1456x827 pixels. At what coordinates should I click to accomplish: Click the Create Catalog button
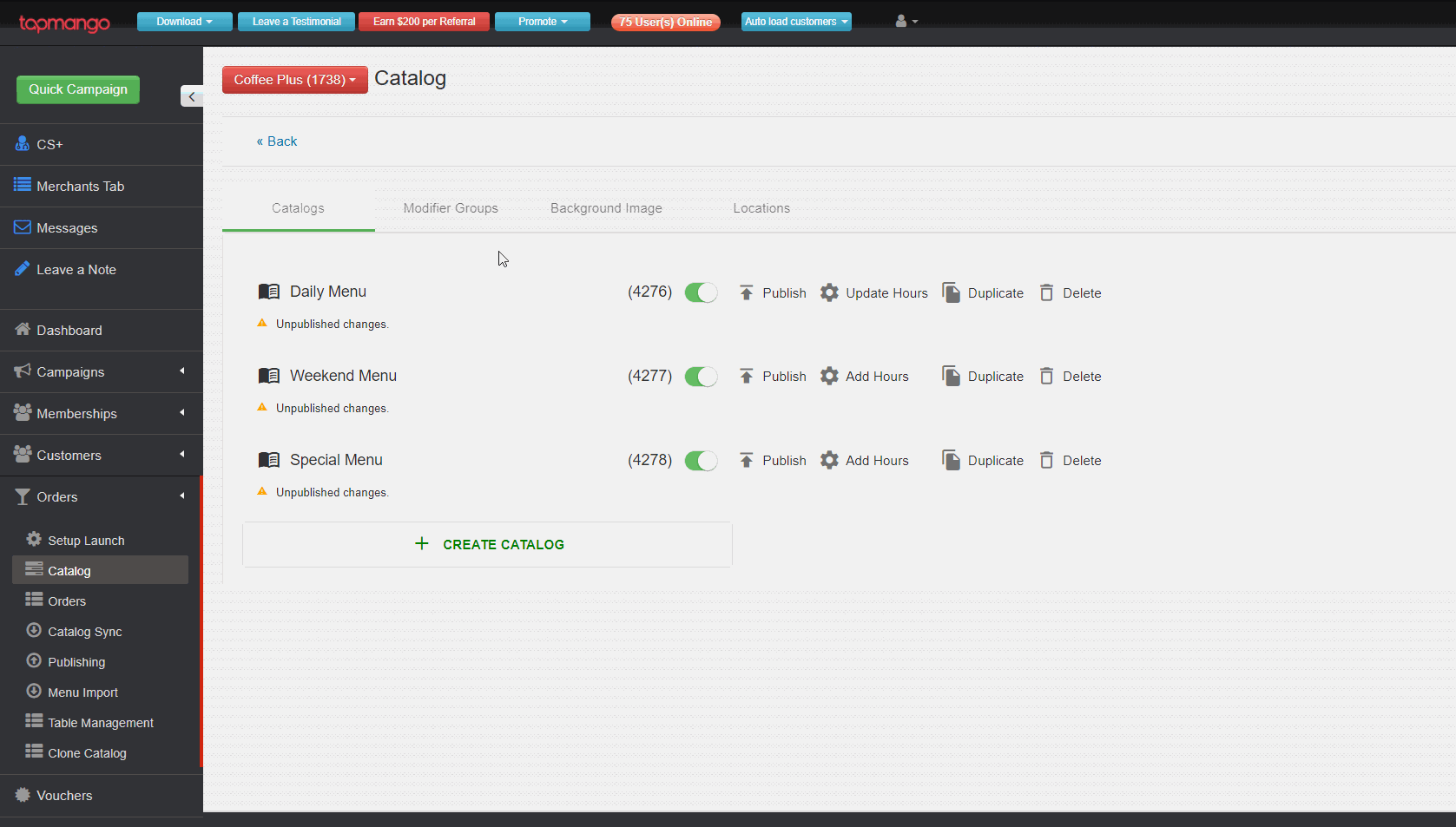487,544
